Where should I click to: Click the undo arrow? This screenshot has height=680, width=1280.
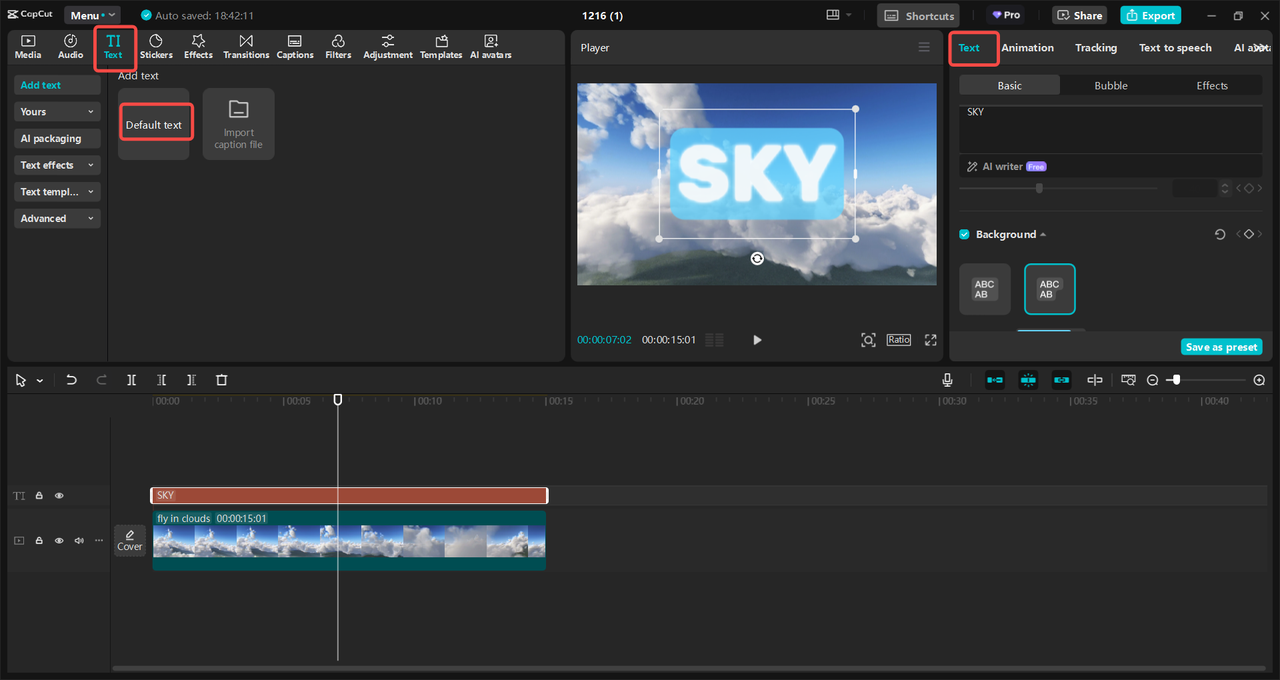71,380
